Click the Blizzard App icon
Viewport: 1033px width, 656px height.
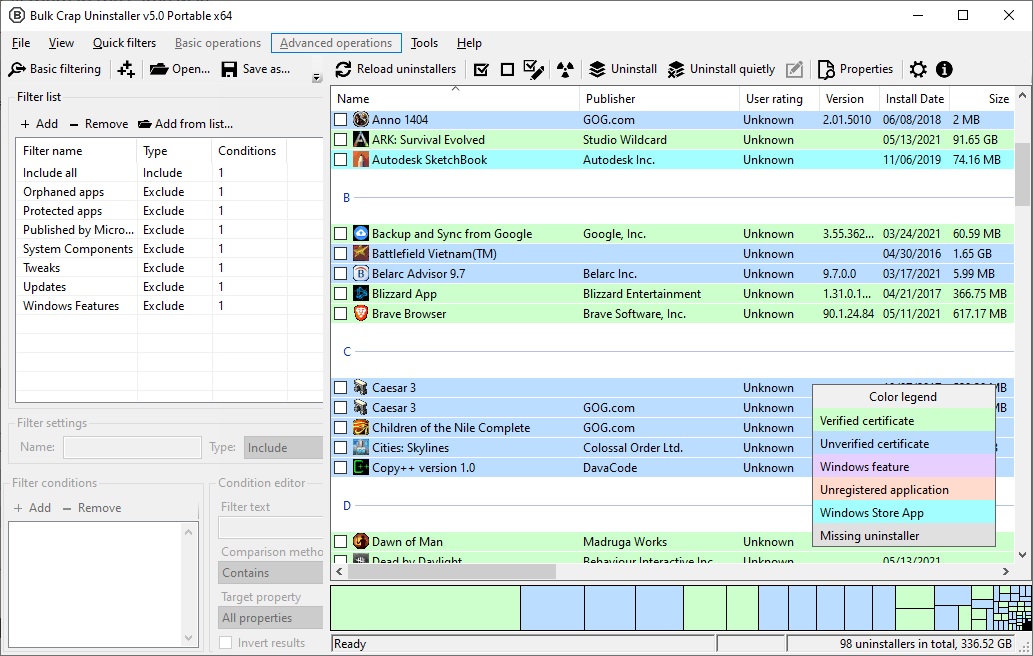pyautogui.click(x=360, y=294)
